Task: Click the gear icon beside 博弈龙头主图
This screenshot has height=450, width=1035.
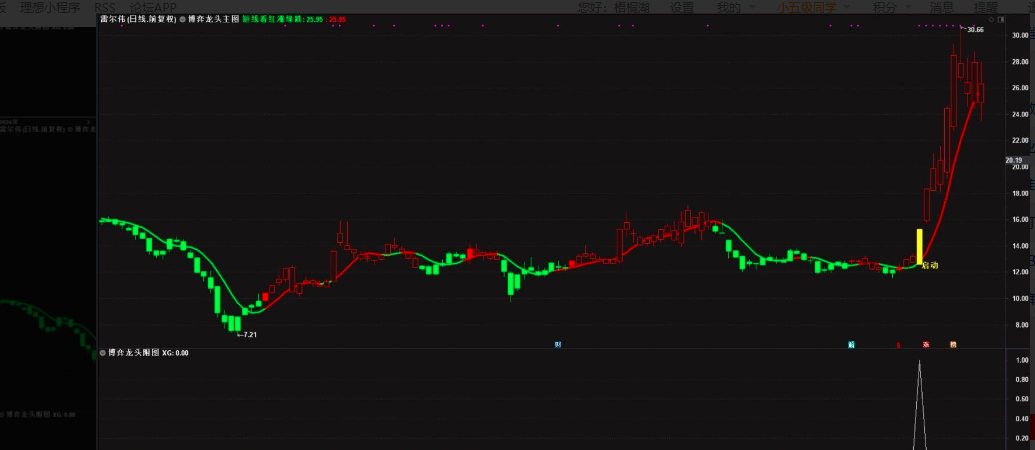Action: click(183, 19)
